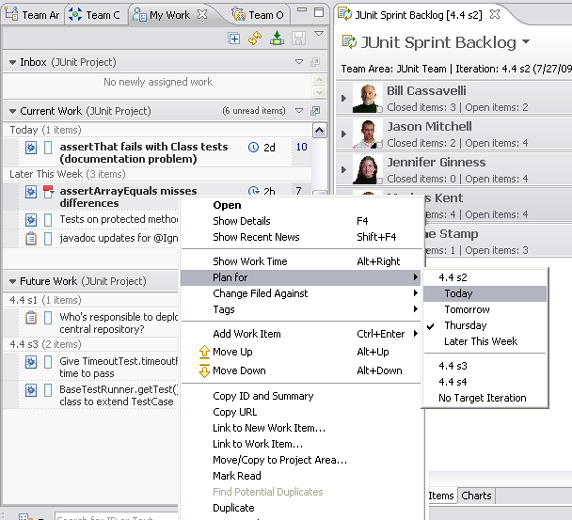Collapse the Future Work section
Image resolution: width=572 pixels, height=520 pixels.
[13, 281]
